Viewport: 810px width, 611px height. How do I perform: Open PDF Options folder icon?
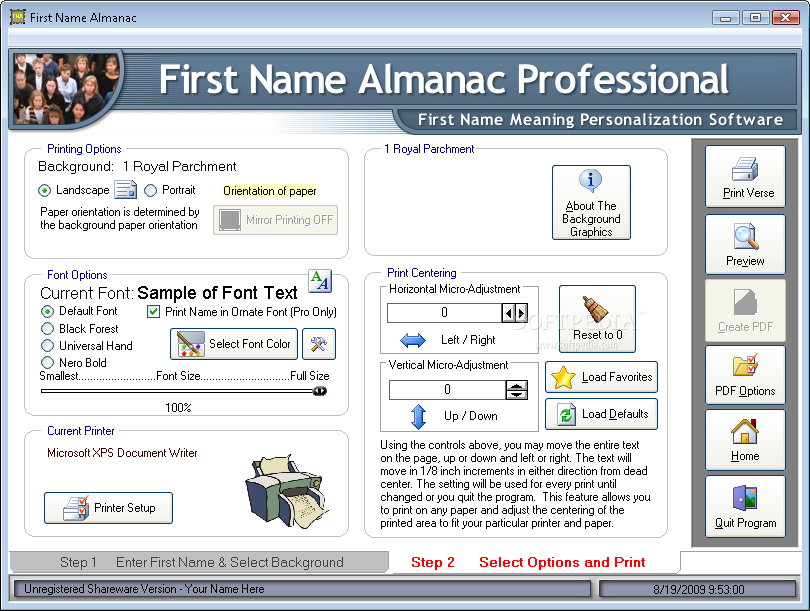pos(745,366)
